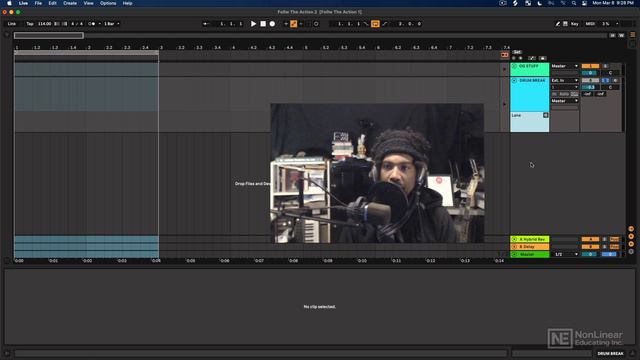640x360 pixels.
Task: Click the Spotlight search icon in menu bar
Action: point(574,3)
